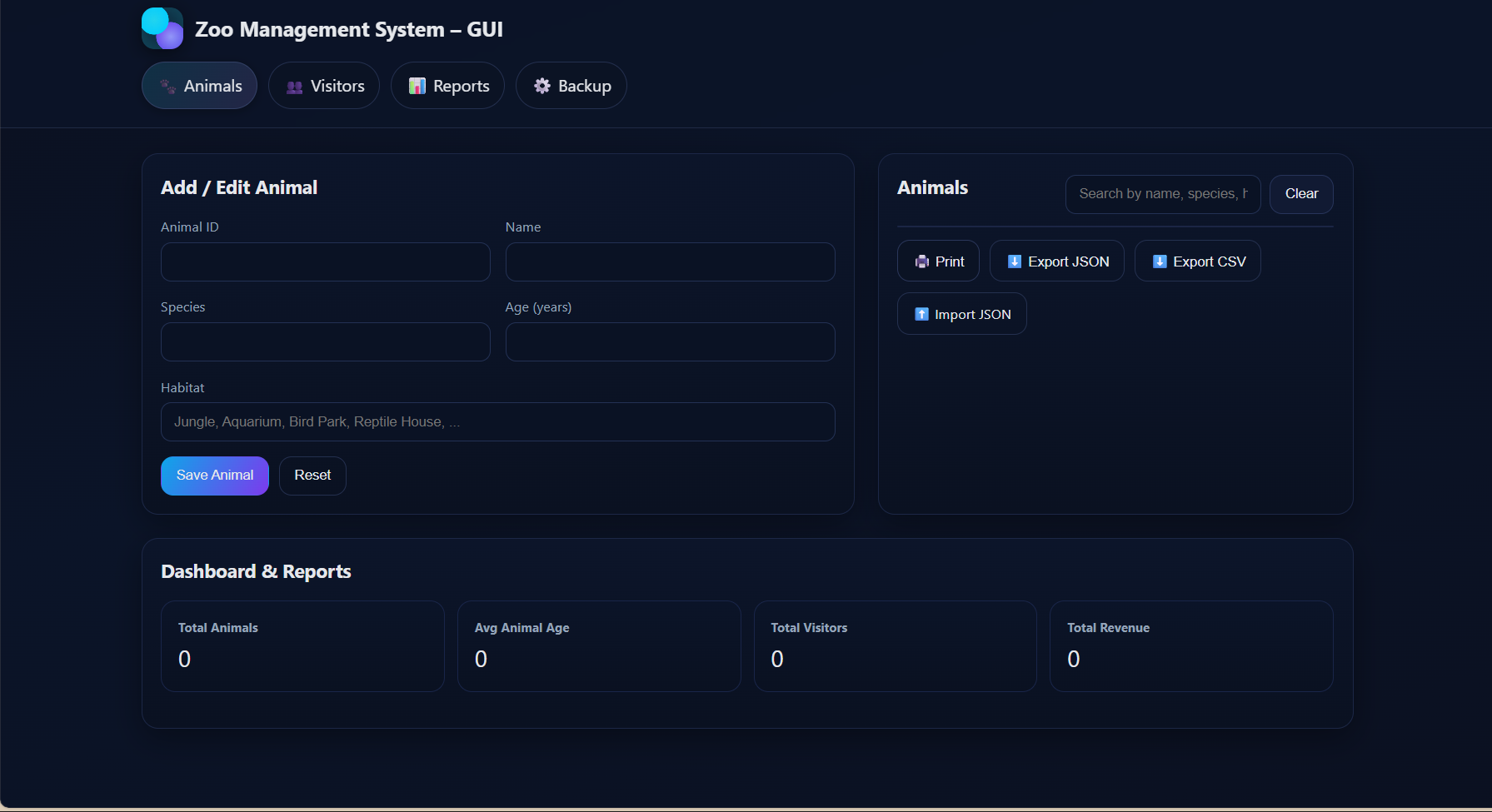This screenshot has height=812, width=1492.
Task: Click the download arrow icon for Export JSON
Action: point(1015,262)
